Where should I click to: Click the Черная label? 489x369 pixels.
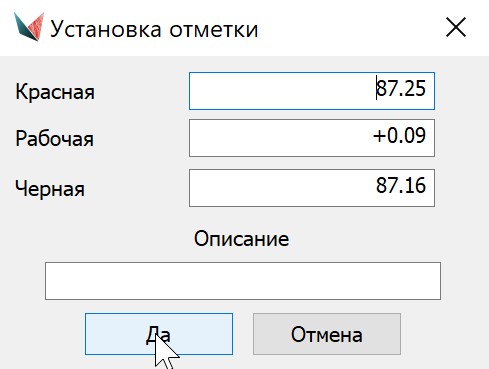50,189
